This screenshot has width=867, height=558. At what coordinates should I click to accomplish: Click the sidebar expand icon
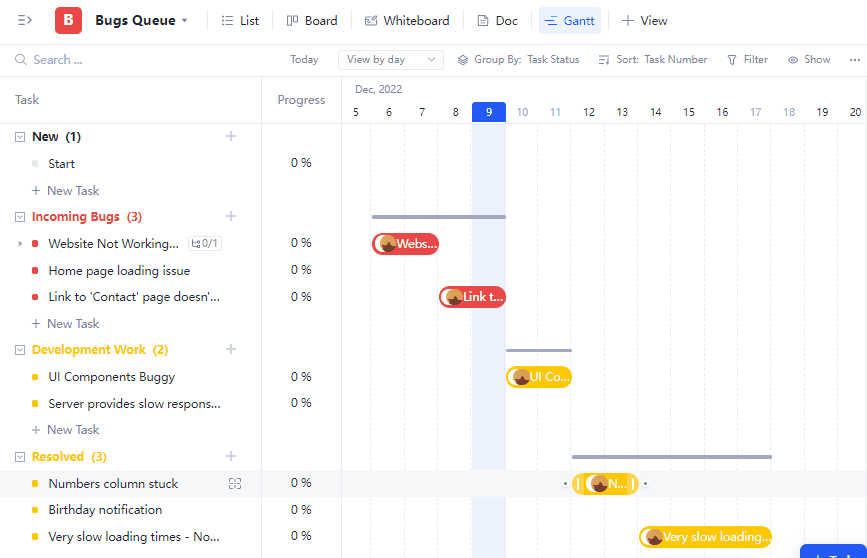25,20
